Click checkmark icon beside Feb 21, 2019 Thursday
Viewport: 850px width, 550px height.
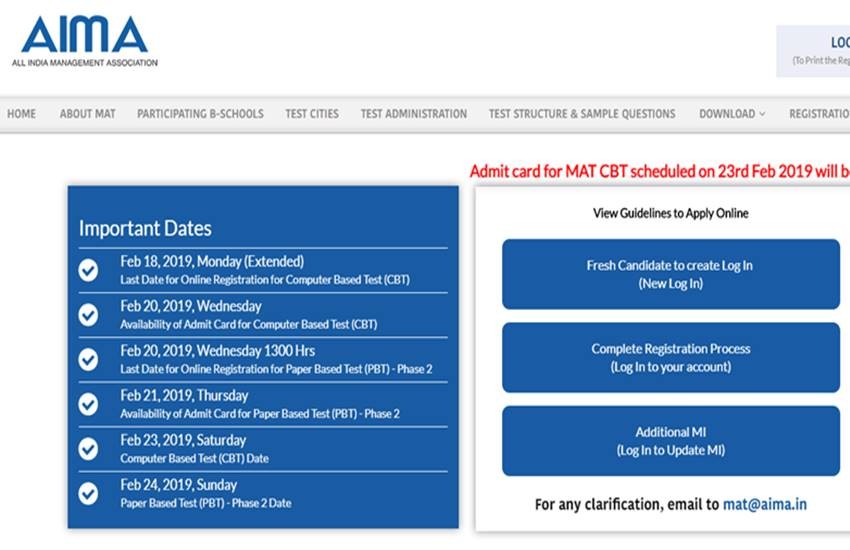click(89, 404)
